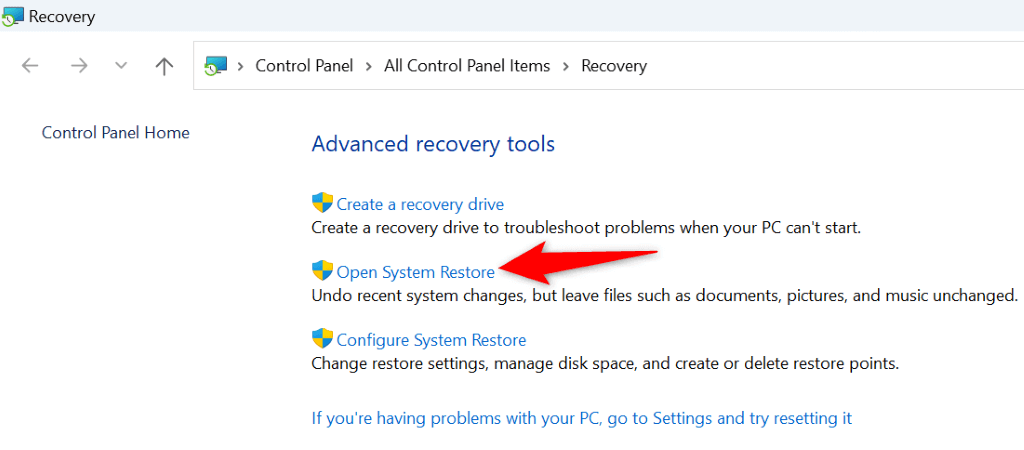Open Control Panel Home link

point(115,132)
